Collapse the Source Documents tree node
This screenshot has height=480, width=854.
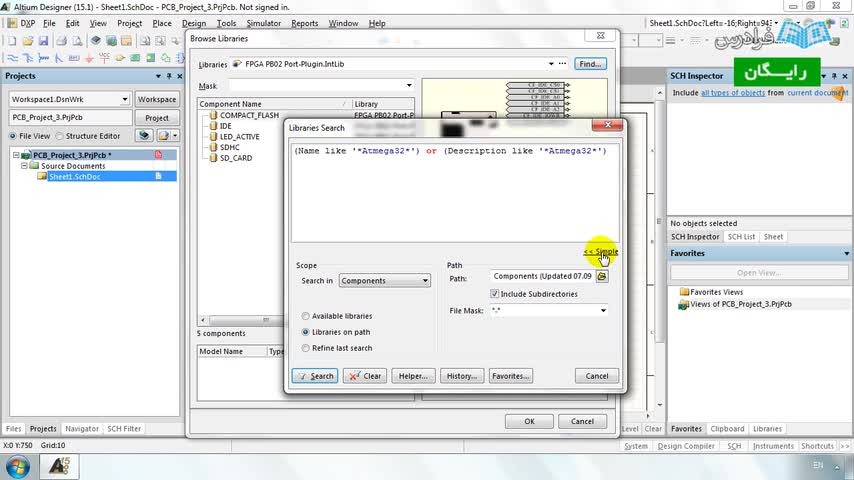(x=24, y=166)
